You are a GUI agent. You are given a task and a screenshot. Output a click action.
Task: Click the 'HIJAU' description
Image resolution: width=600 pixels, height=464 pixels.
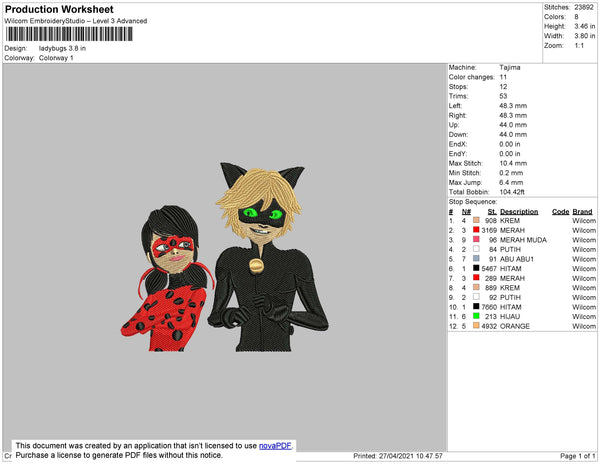click(x=510, y=316)
